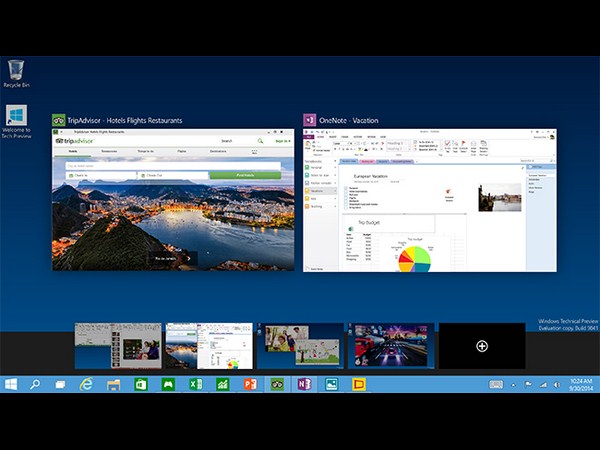Open the Windows Store taskbar icon
Image resolution: width=600 pixels, height=450 pixels.
coord(141,384)
